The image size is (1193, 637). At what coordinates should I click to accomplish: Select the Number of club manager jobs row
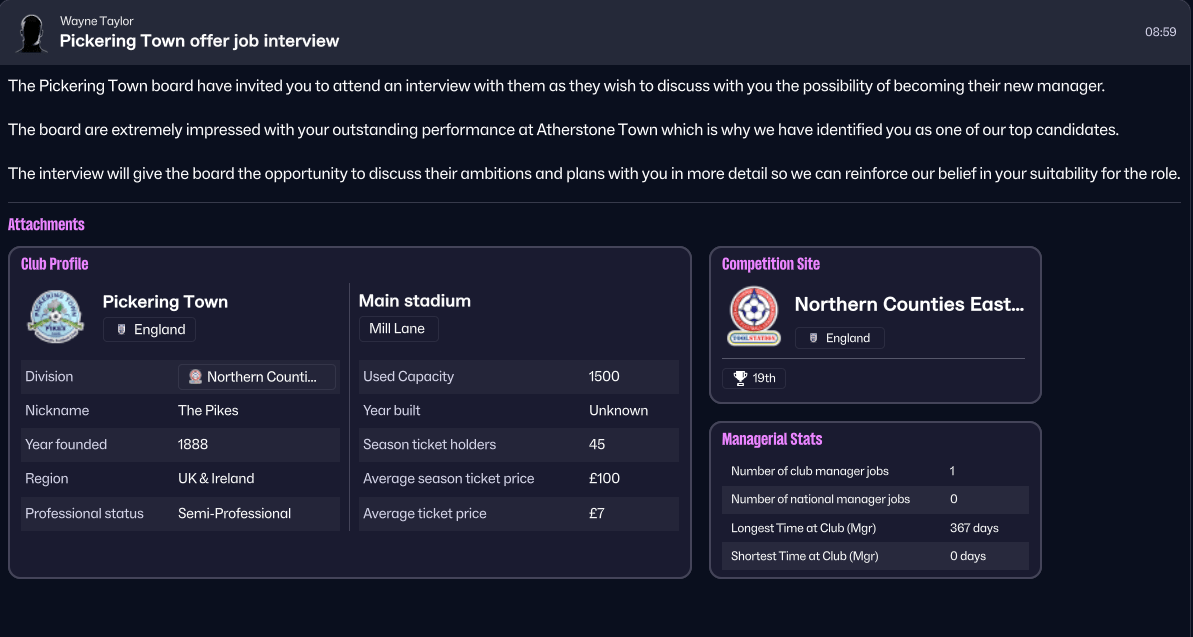873,471
